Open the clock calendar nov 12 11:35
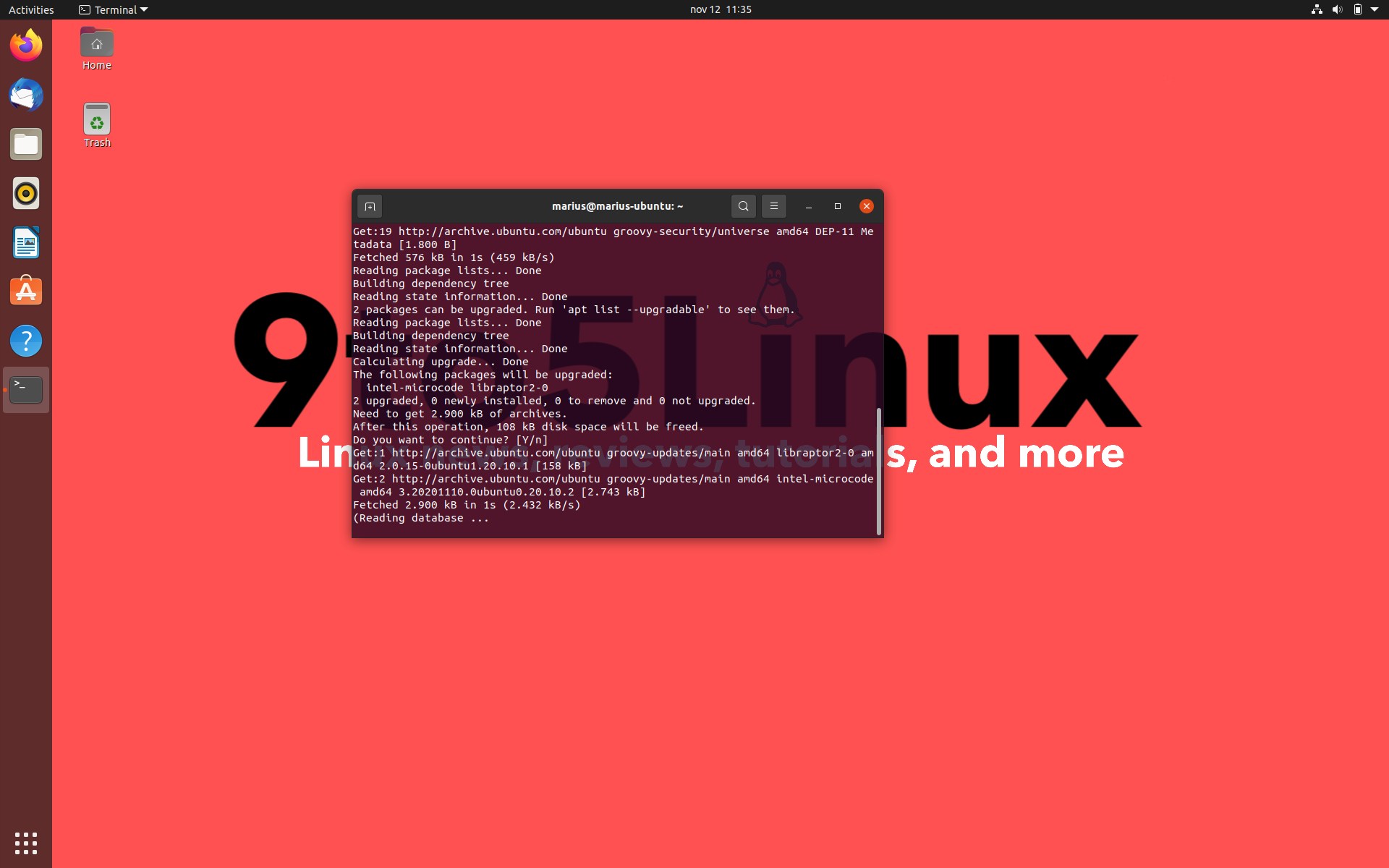Image resolution: width=1389 pixels, height=868 pixels. pos(721,9)
